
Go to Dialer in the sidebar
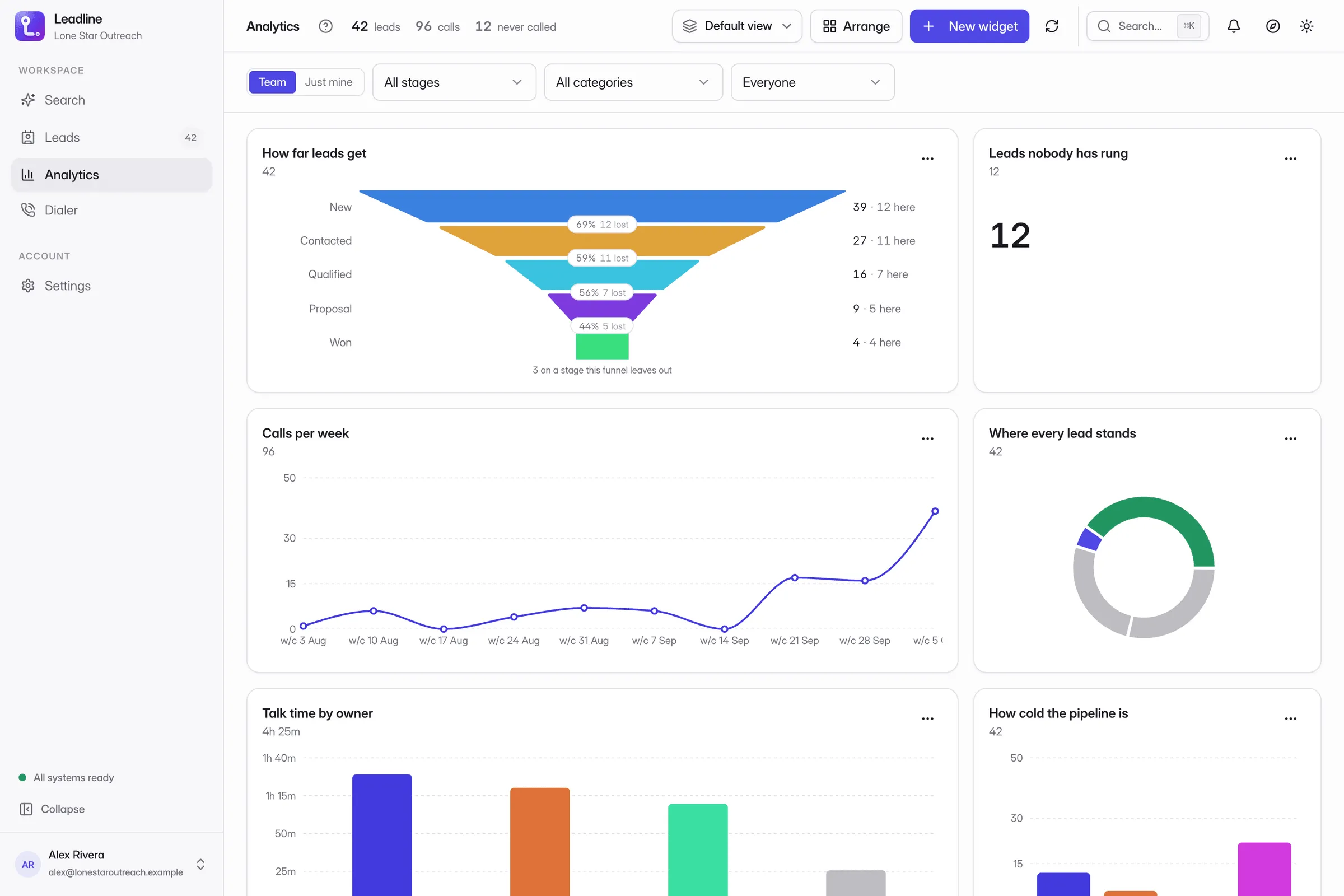coord(111,211)
